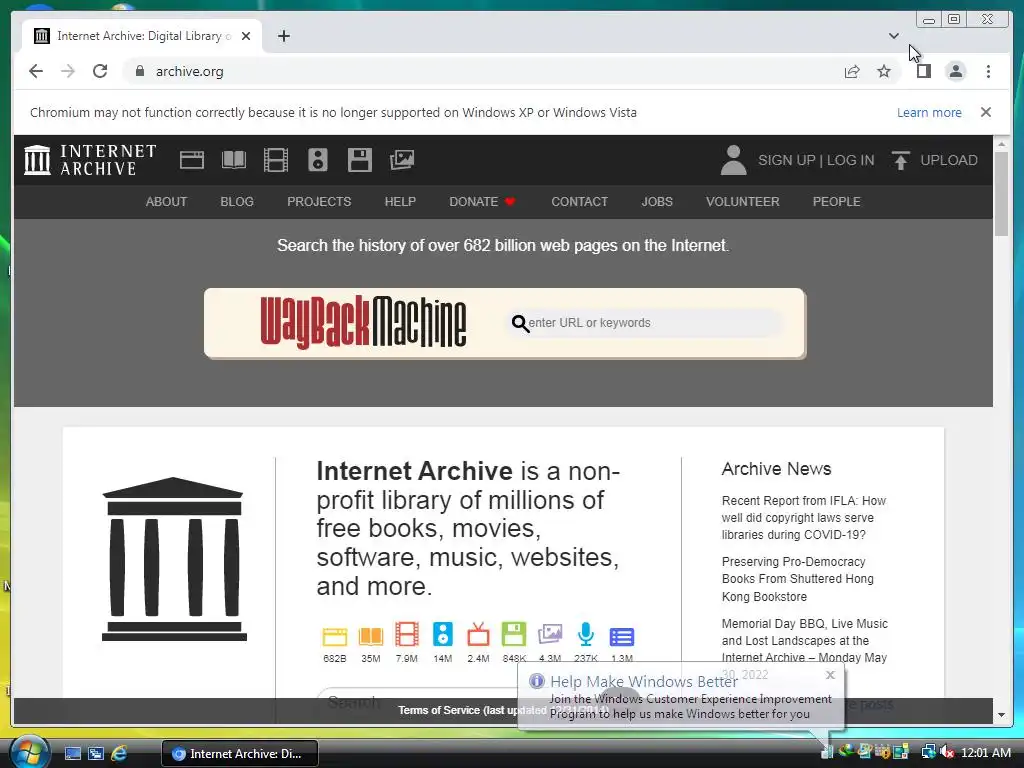This screenshot has width=1024, height=768.
Task: Click the muted volume tray icon
Action: 946,752
